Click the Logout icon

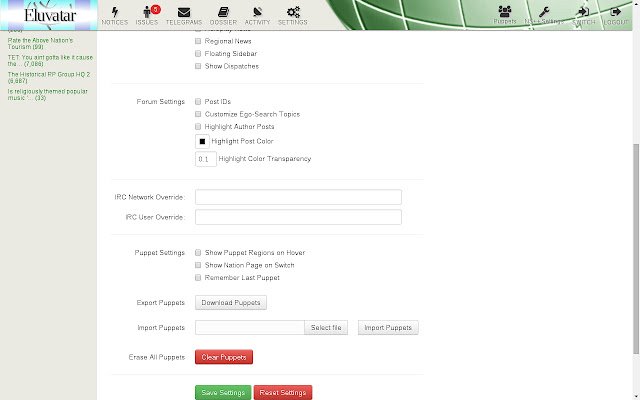(x=616, y=12)
